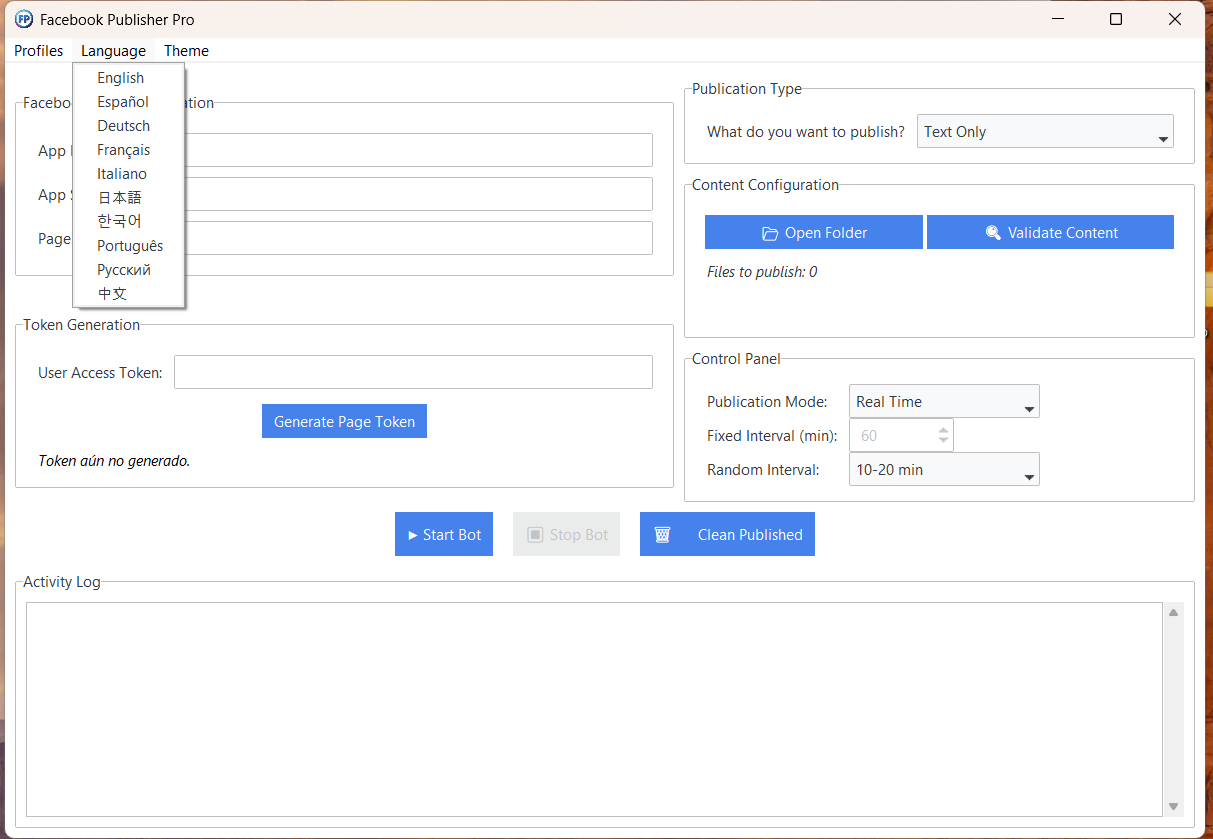Click the folder icon on Open Folder
This screenshot has width=1213, height=839.
tap(770, 233)
